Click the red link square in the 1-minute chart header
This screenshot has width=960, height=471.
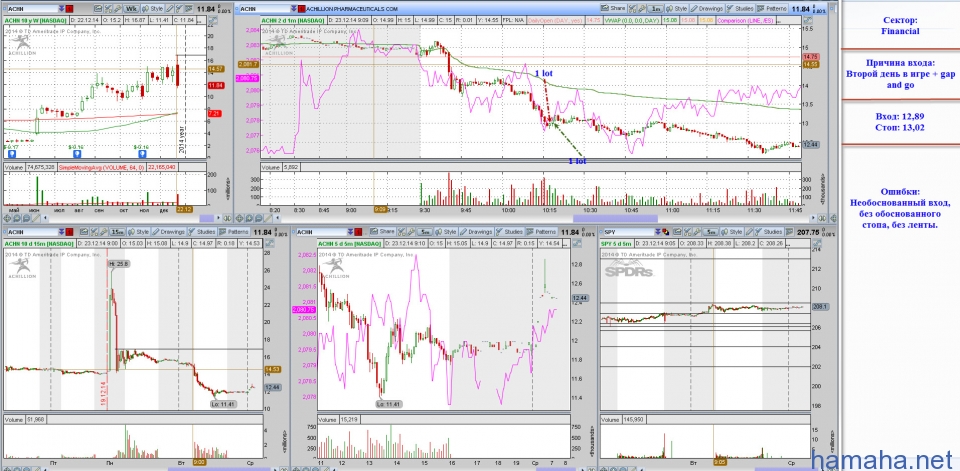[x=302, y=9]
